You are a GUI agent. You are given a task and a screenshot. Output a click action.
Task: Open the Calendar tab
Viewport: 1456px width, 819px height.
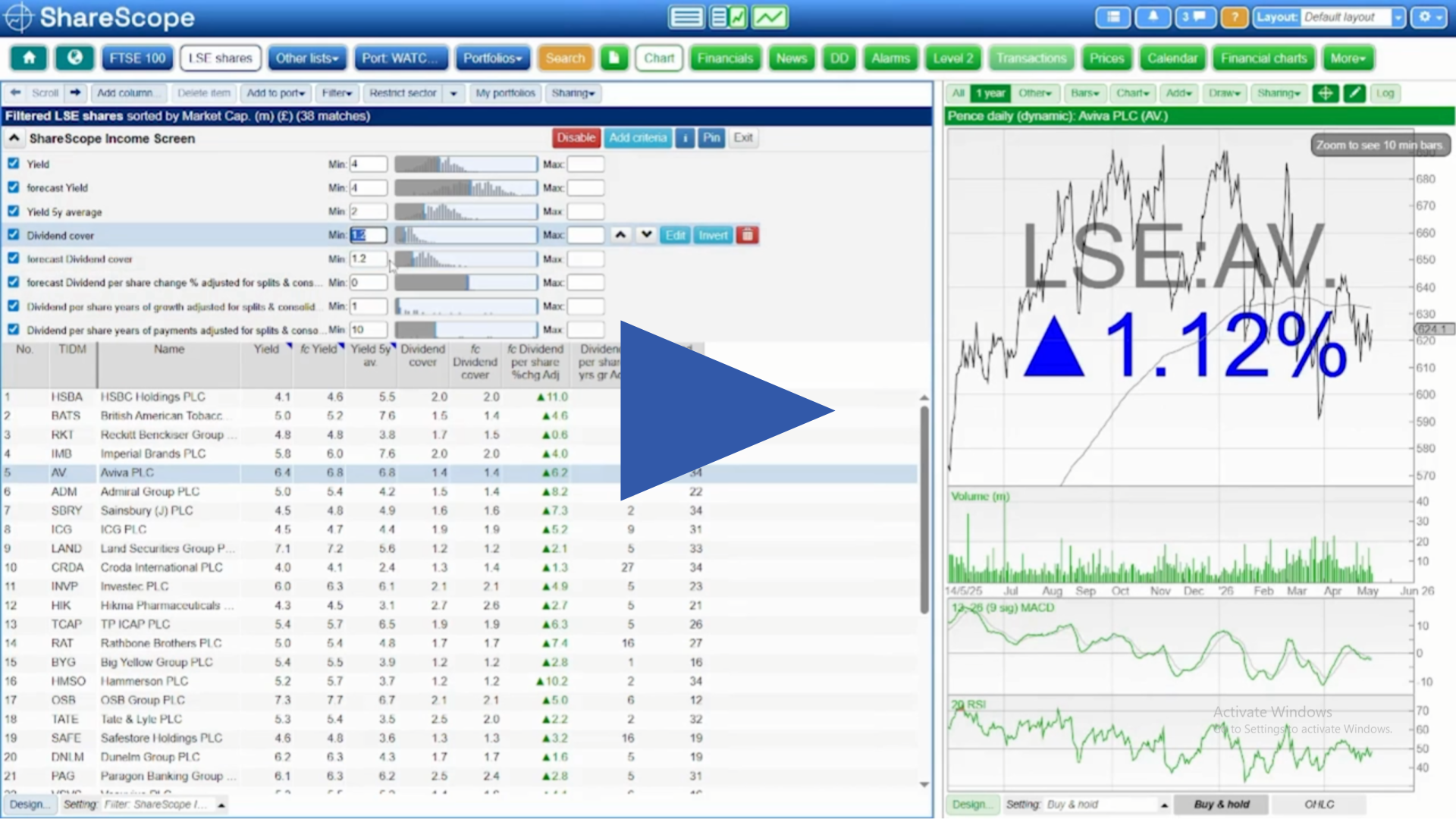pyautogui.click(x=1172, y=58)
